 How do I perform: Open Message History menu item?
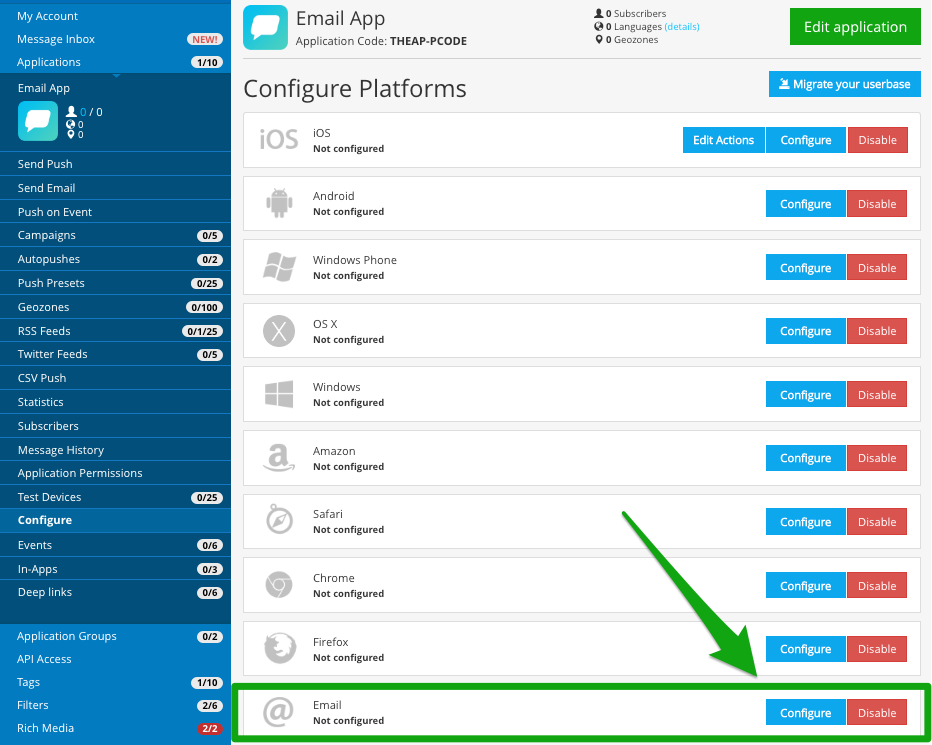click(115, 449)
